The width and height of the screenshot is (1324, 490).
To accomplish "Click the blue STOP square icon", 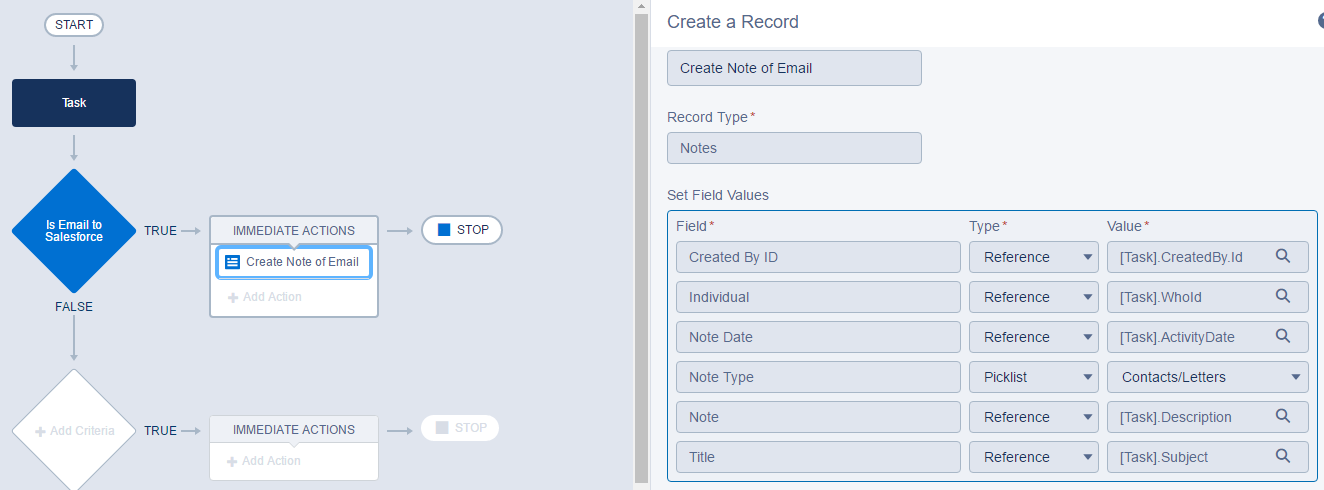I will click(444, 230).
